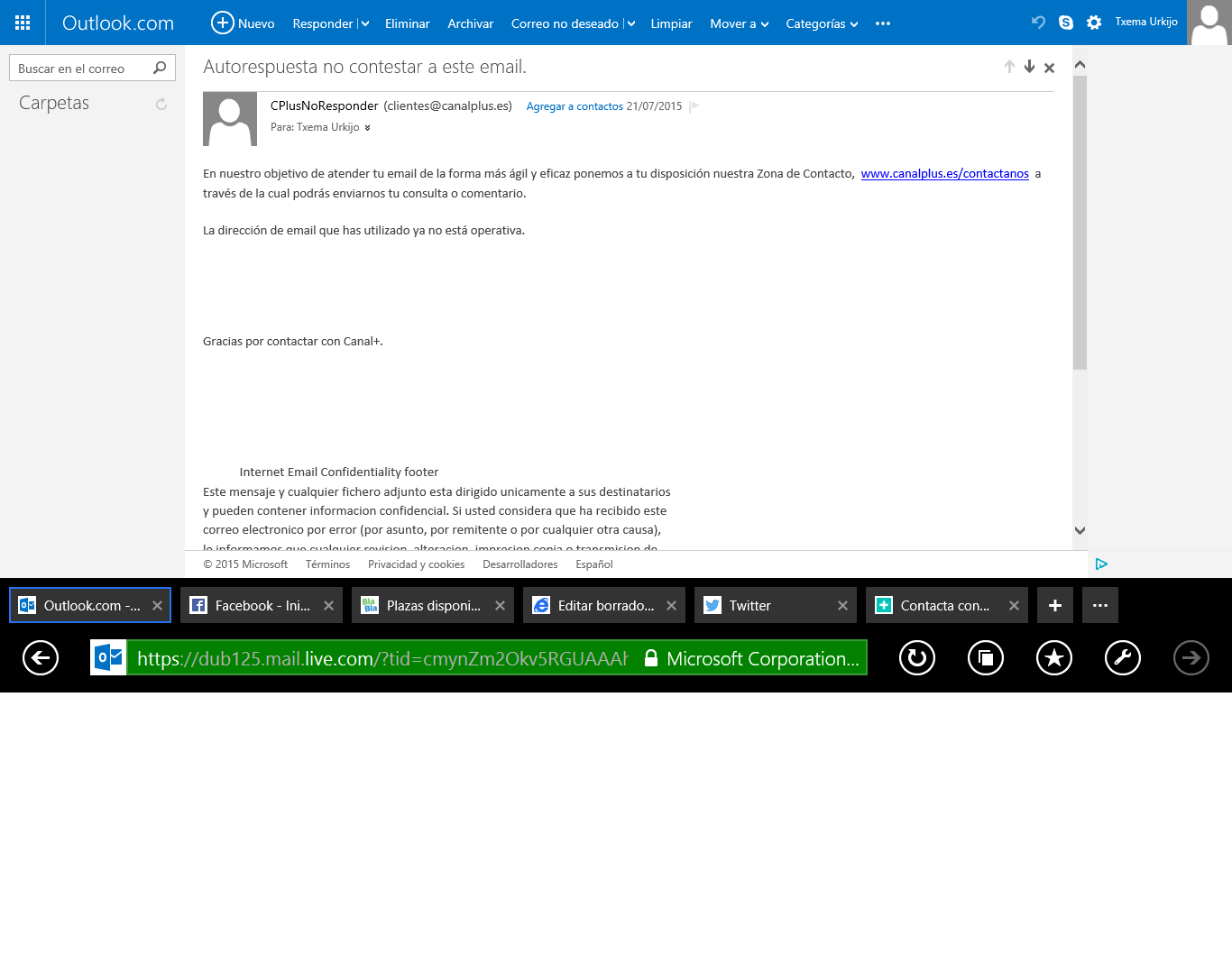Click the Buscar en el correo field
Viewport: 1232px width, 972px height.
click(x=81, y=69)
